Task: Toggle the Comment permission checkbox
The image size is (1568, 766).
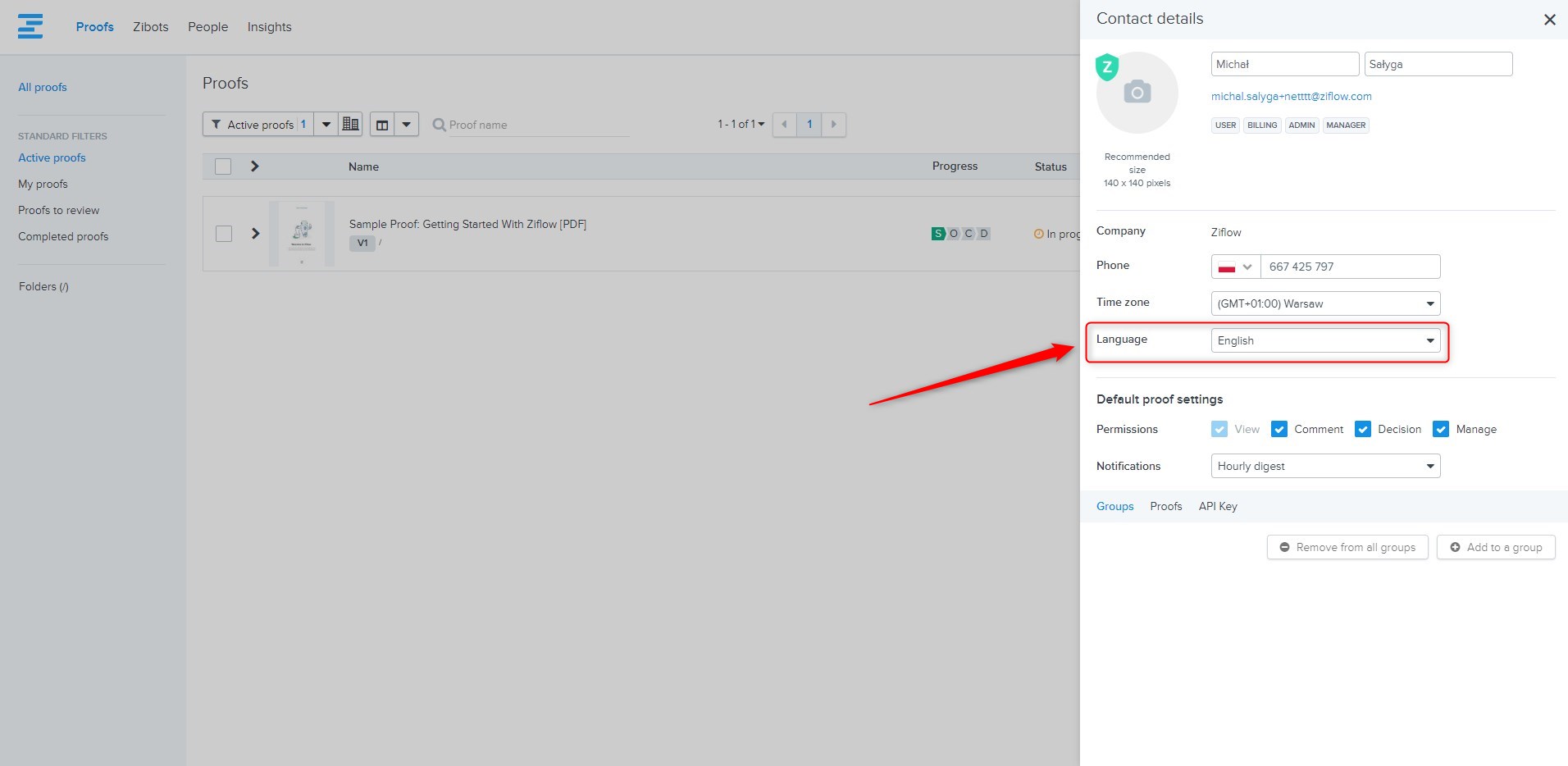Action: 1279,429
